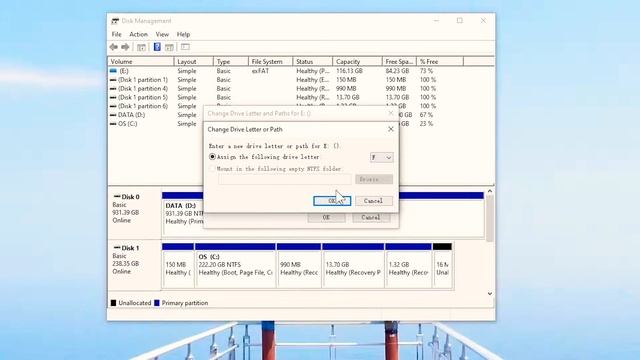Image resolution: width=640 pixels, height=360 pixels.
Task: Sort by the Layout column header
Action: [194, 62]
